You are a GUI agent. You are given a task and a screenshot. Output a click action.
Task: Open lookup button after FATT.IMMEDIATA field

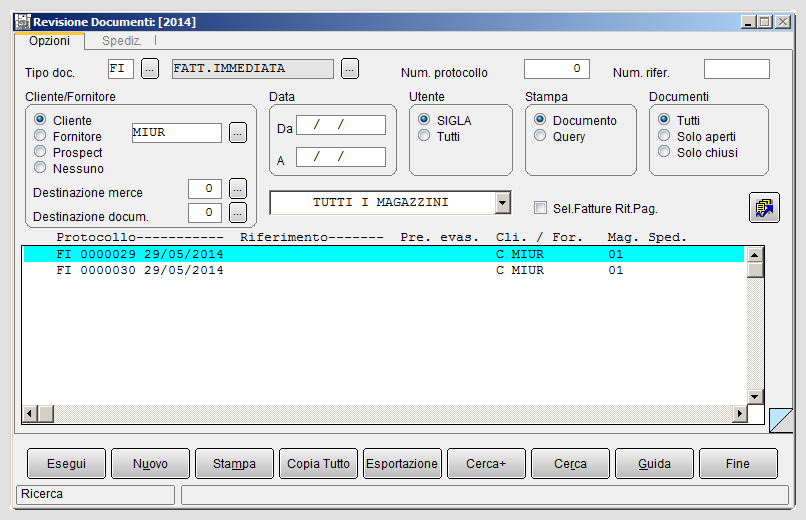point(350,68)
